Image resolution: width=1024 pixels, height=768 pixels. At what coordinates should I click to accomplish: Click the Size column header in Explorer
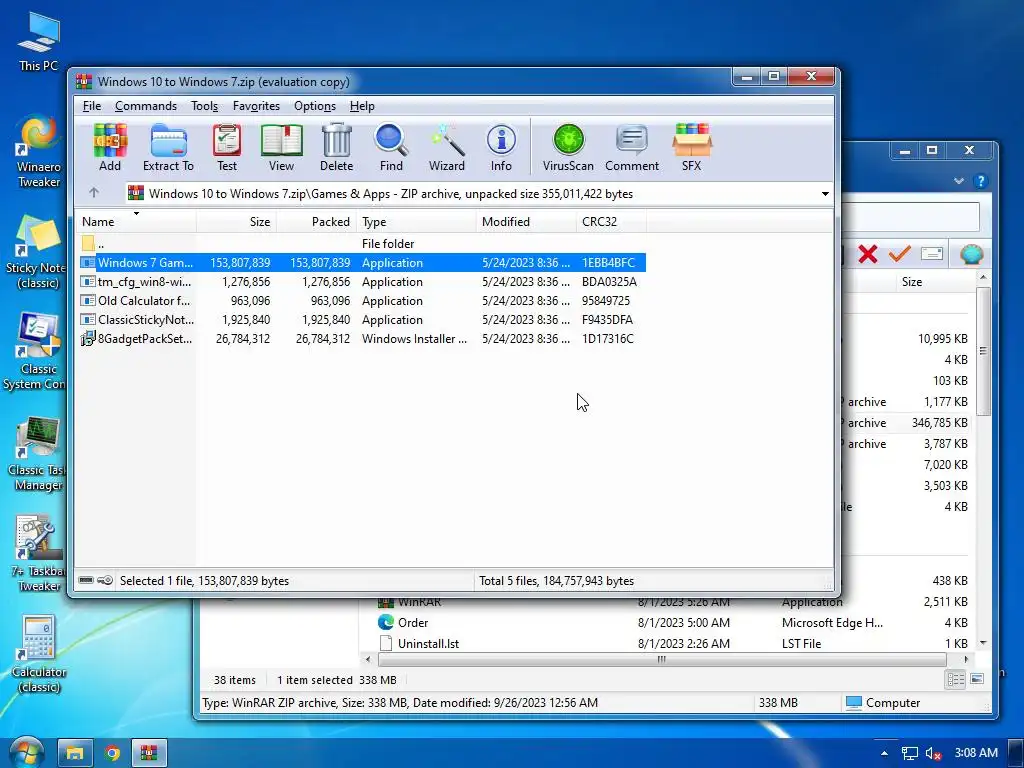pyautogui.click(x=912, y=281)
